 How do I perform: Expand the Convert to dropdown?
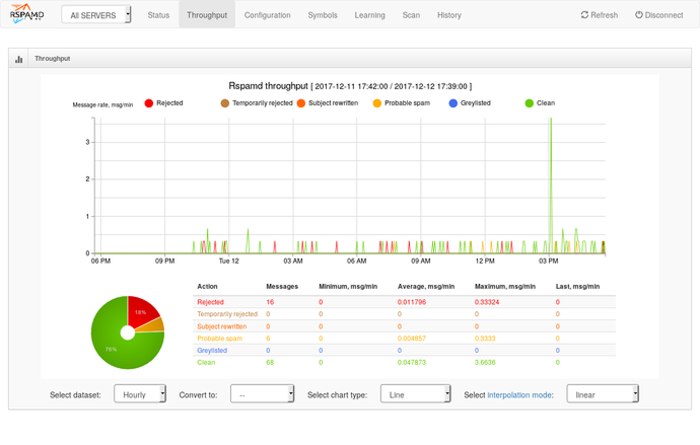point(262,394)
